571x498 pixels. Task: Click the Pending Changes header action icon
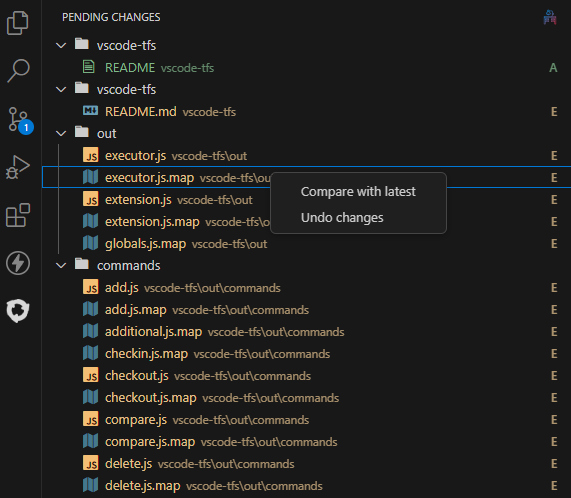[x=550, y=17]
